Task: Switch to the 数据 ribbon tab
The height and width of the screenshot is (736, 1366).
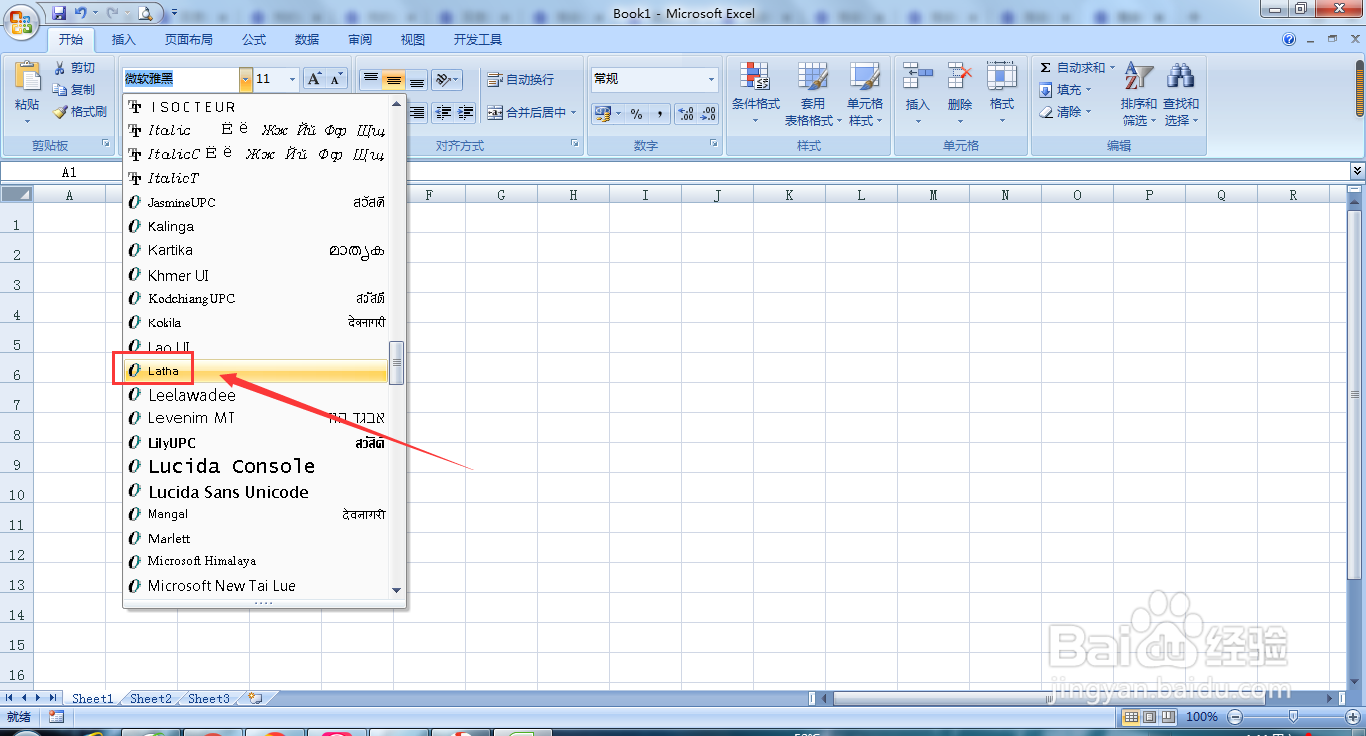Action: click(x=307, y=40)
